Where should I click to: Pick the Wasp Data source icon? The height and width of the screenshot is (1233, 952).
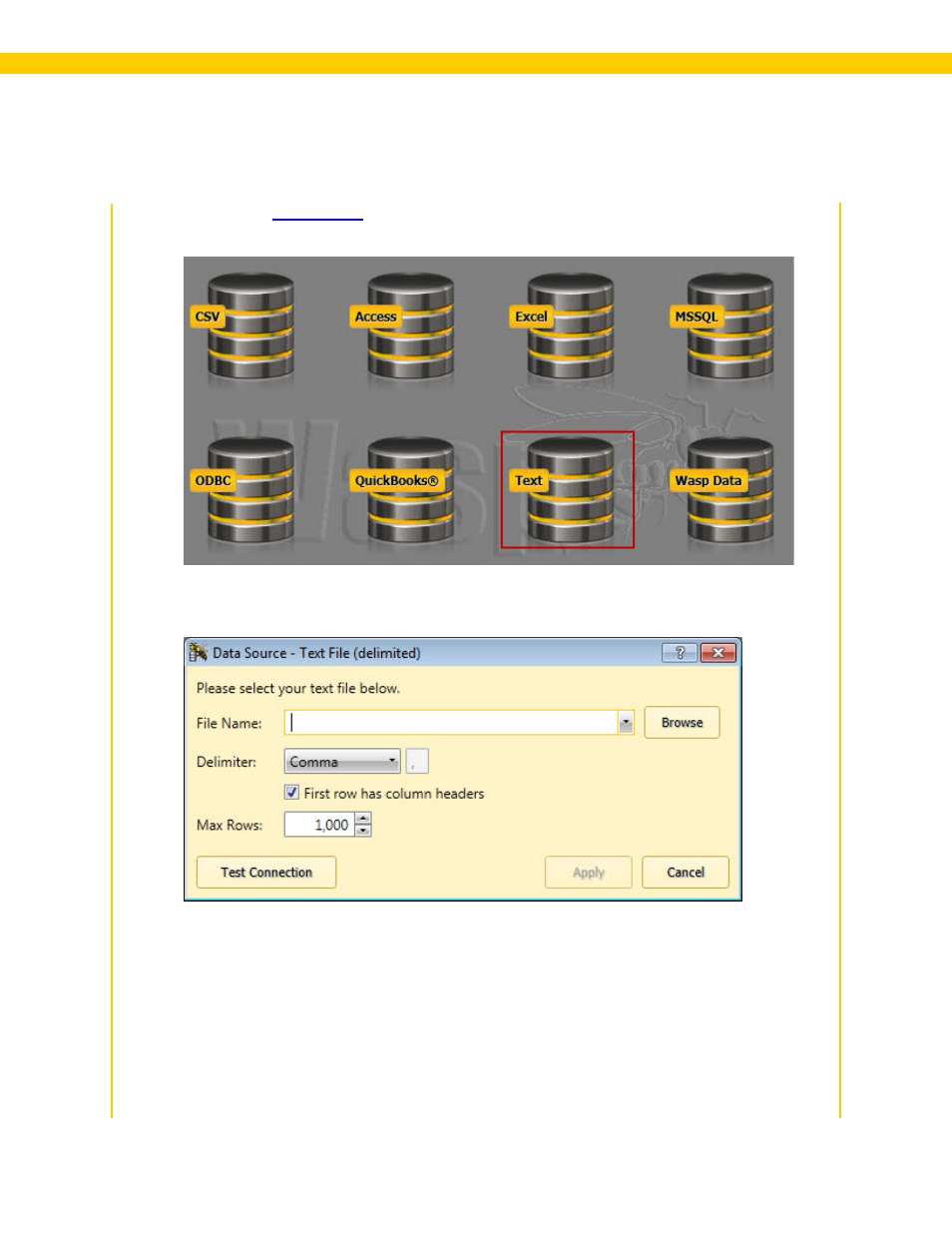coord(722,489)
